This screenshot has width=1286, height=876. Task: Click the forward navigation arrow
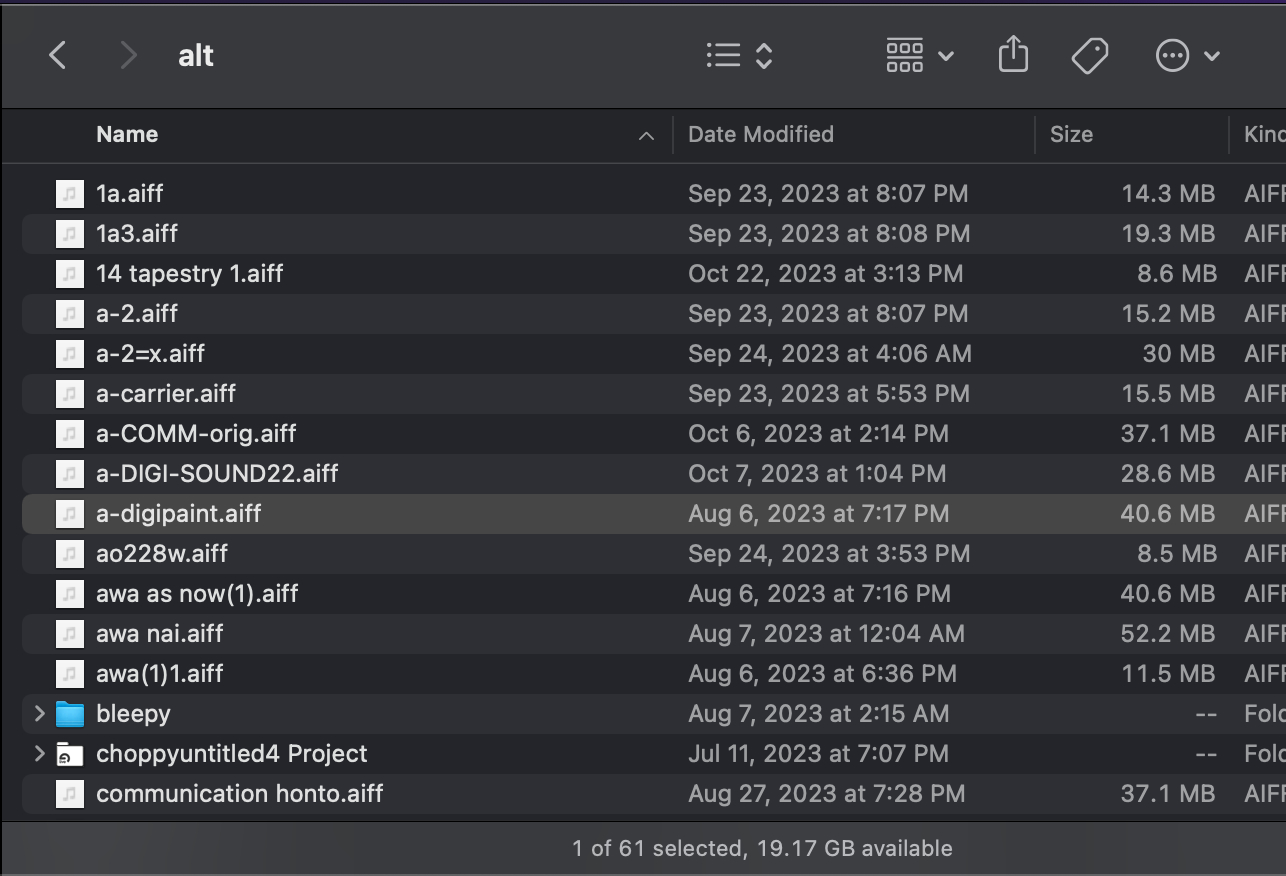[127, 56]
